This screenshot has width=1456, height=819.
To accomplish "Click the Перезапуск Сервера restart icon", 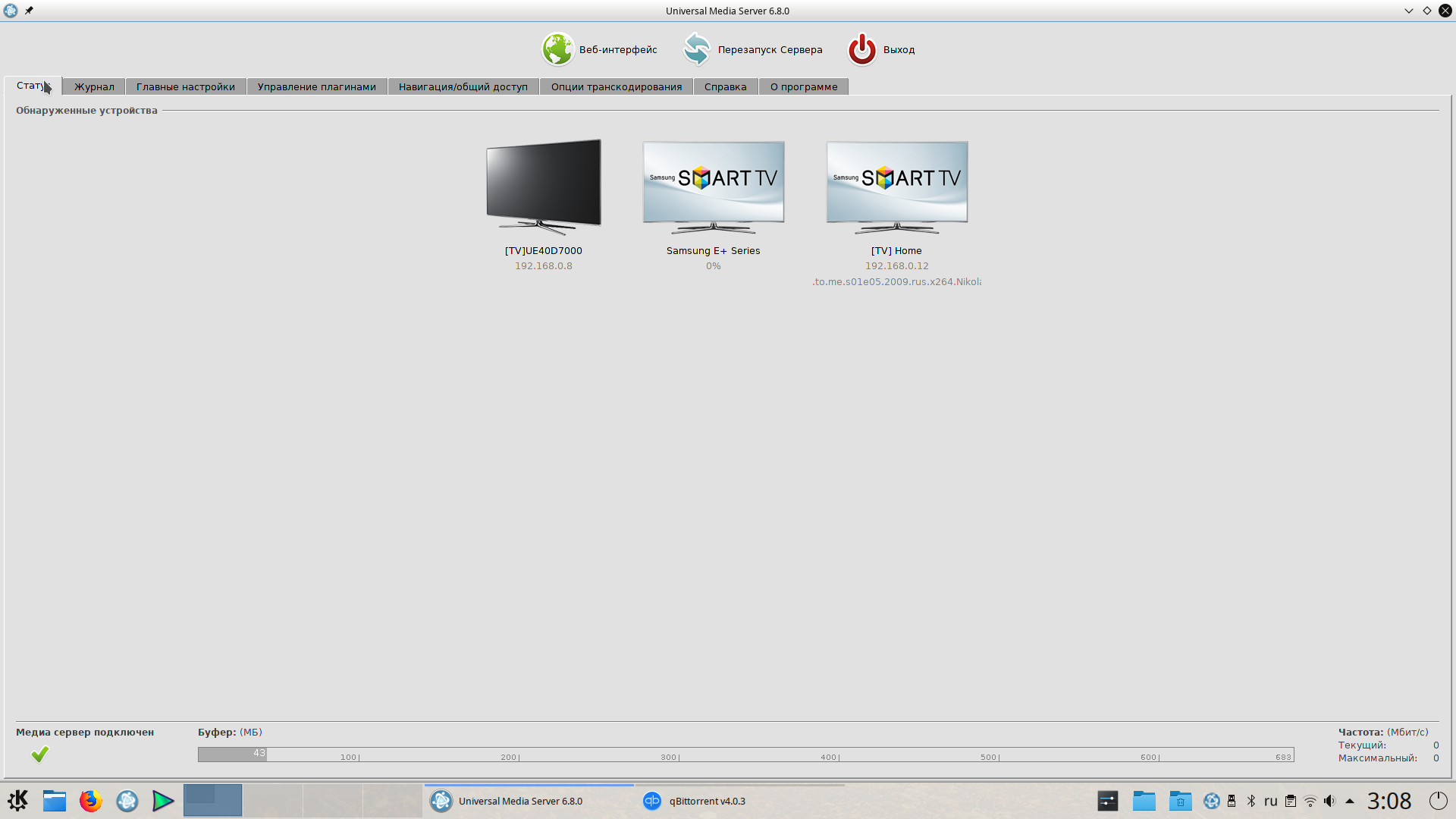I will [696, 49].
